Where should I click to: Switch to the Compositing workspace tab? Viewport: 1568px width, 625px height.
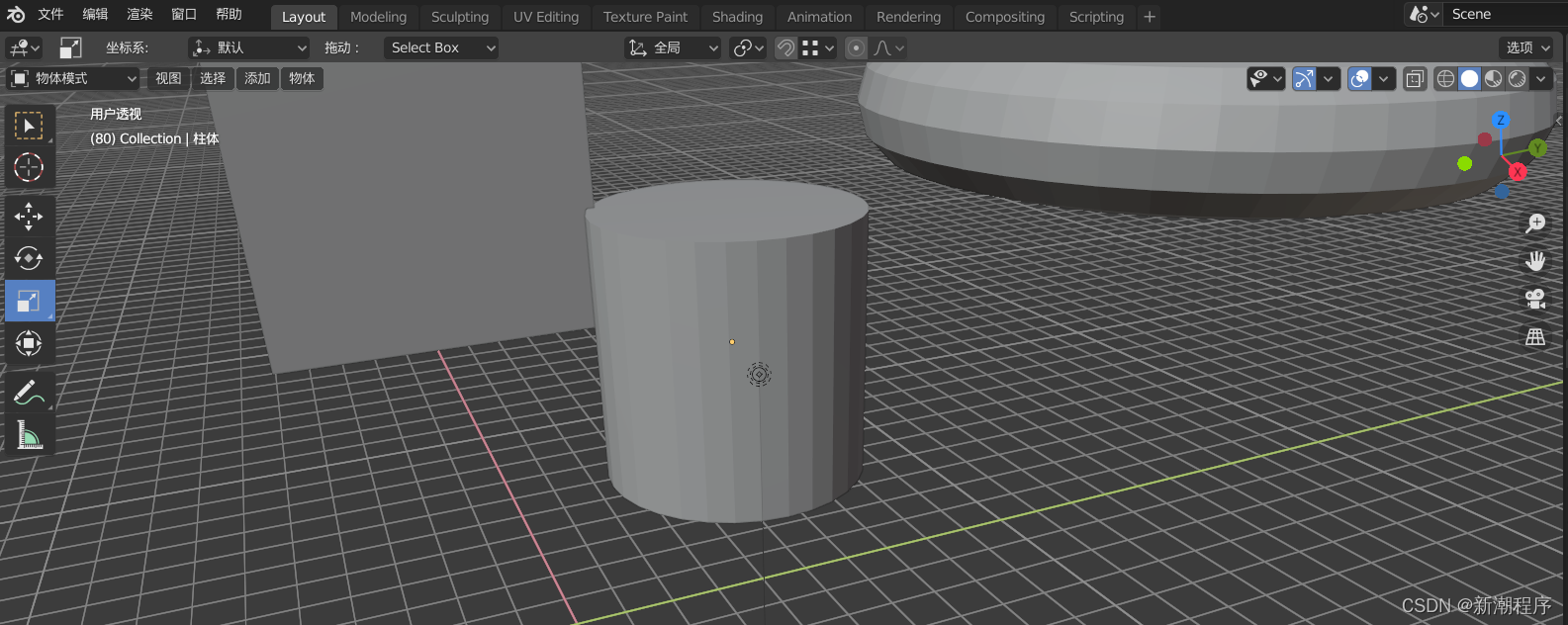pos(1005,17)
